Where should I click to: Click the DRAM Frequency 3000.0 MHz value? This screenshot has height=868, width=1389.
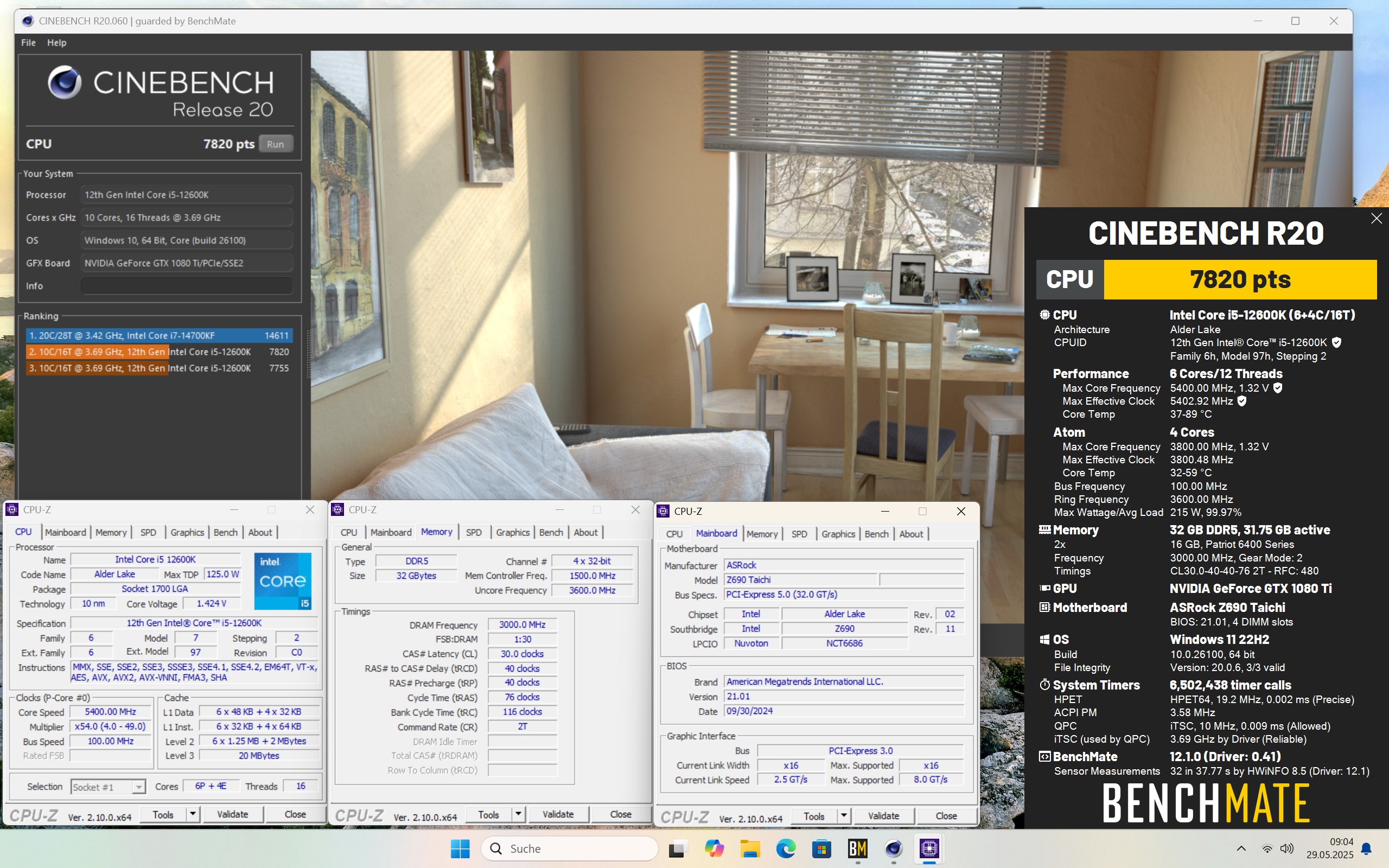coord(522,624)
